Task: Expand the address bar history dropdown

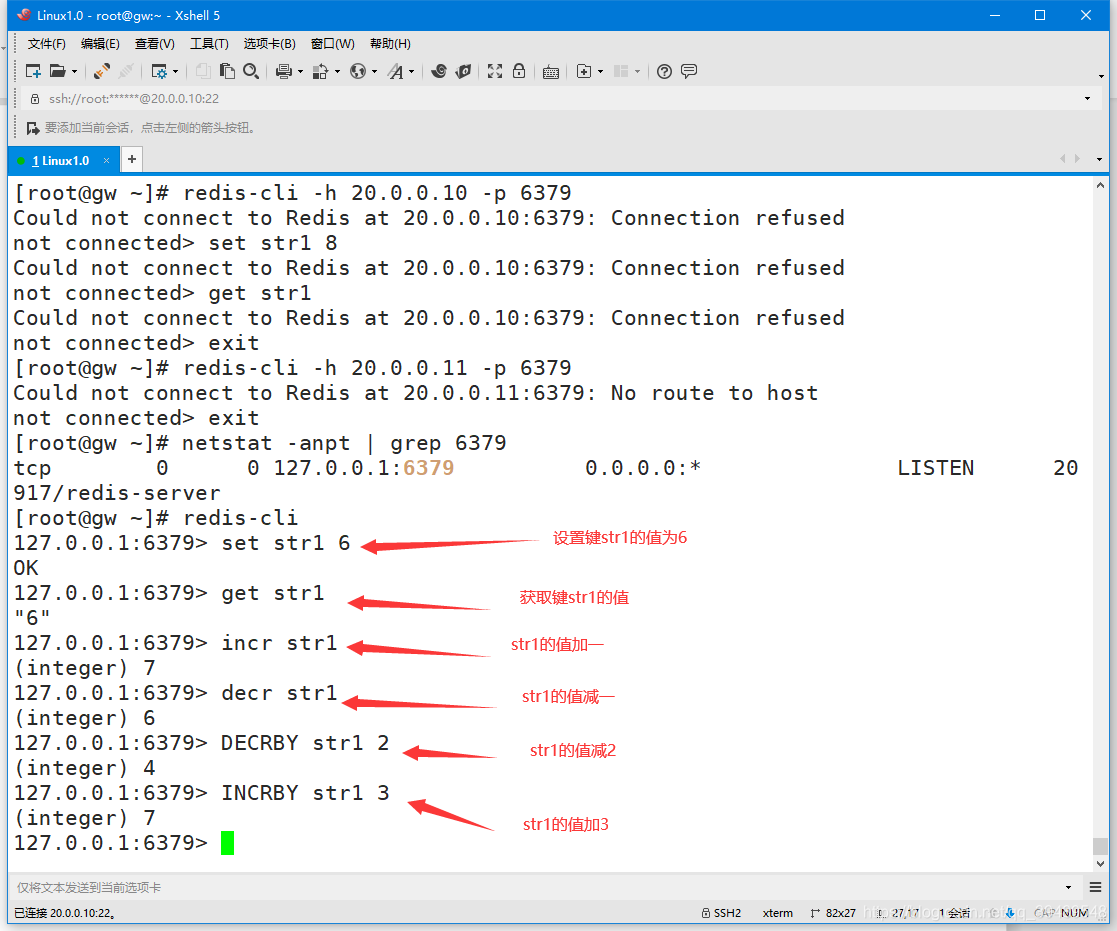Action: pos(1087,98)
